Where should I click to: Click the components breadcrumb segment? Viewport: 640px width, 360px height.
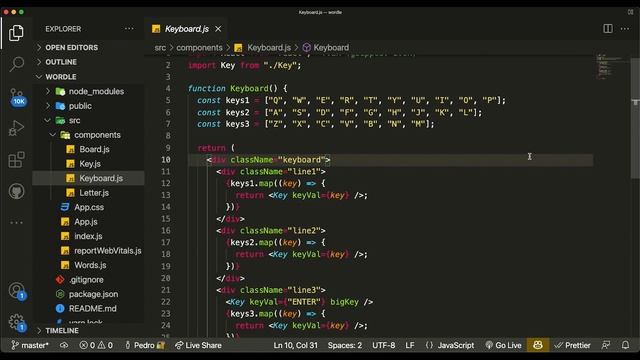[x=199, y=48]
